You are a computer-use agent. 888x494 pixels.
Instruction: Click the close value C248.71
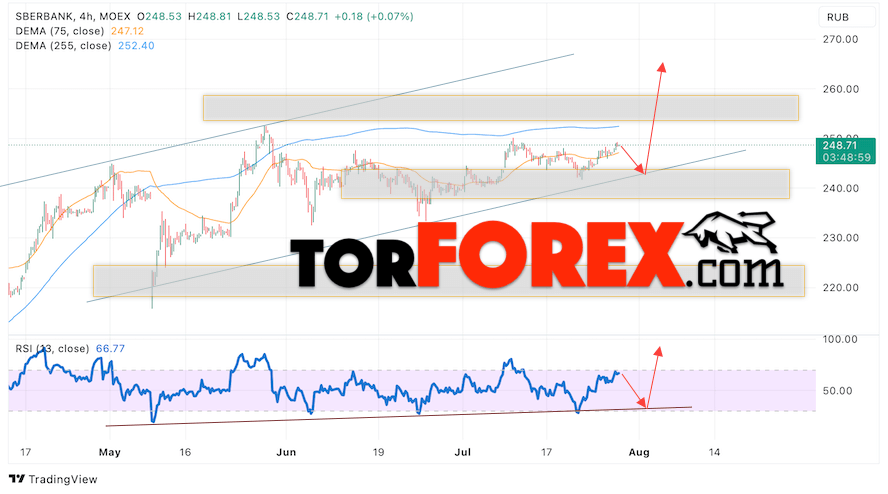(x=308, y=16)
